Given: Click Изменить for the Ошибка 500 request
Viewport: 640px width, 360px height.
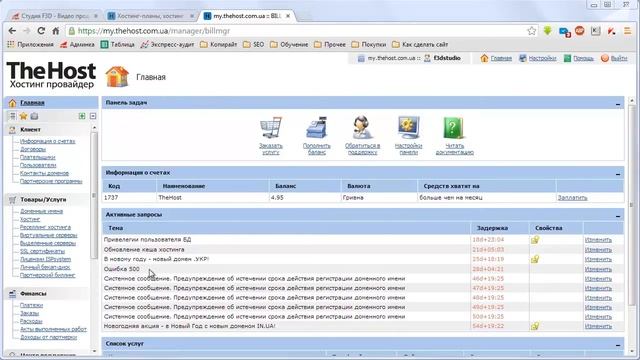Looking at the screenshot, I should click(598, 269).
